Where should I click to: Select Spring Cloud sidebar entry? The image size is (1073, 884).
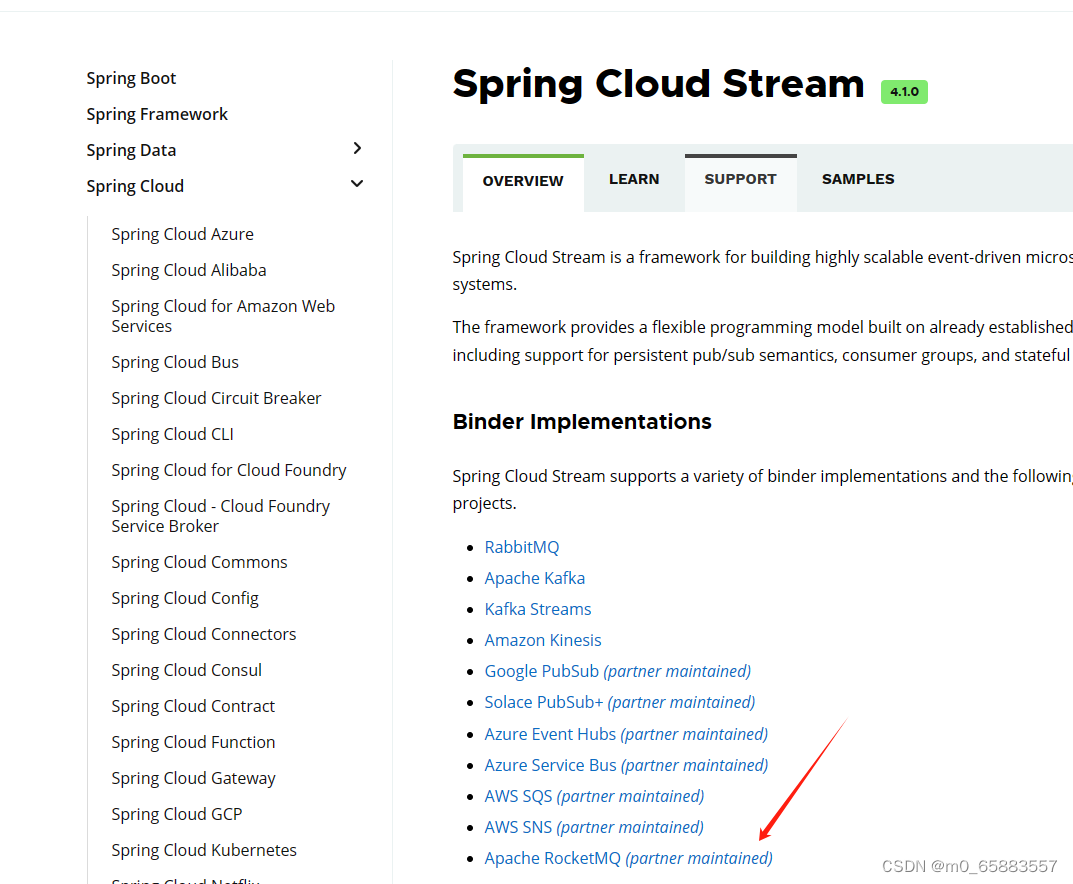click(x=135, y=186)
